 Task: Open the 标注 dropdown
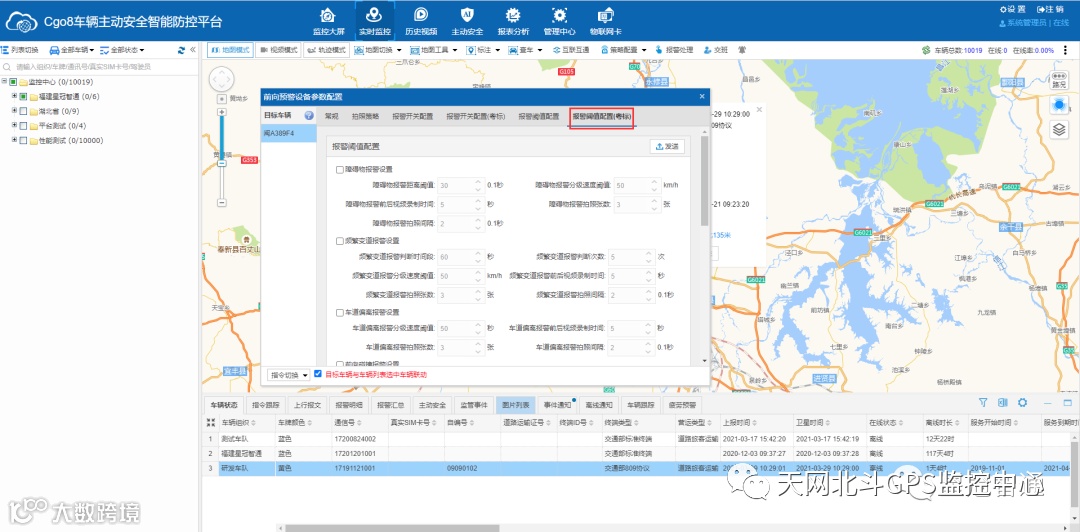tap(484, 50)
